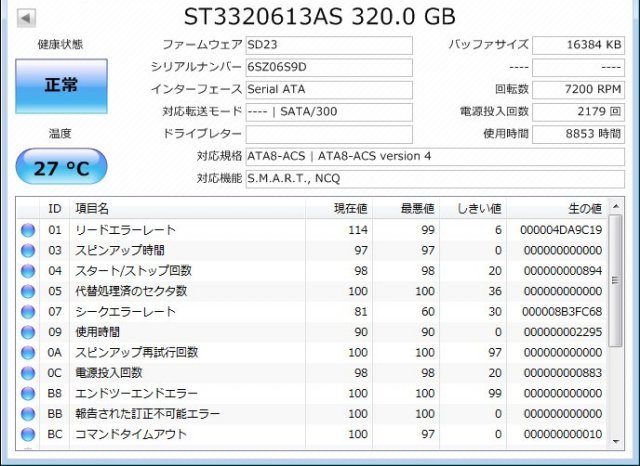The height and width of the screenshot is (466, 640).
Task: Select the blue status icon for シークエラーレート
Action: pos(28,312)
